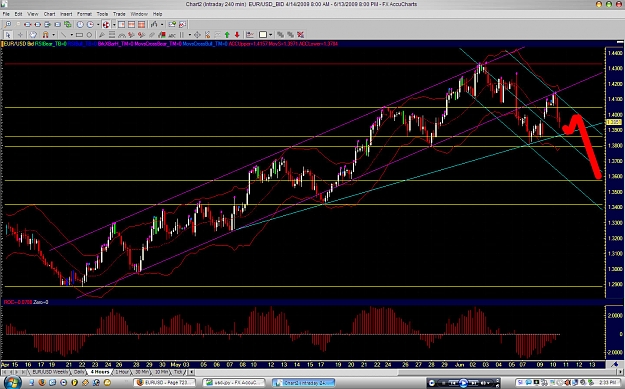This screenshot has width=625, height=389.
Task: Select the crosshair cursor tool
Action: 20,35
